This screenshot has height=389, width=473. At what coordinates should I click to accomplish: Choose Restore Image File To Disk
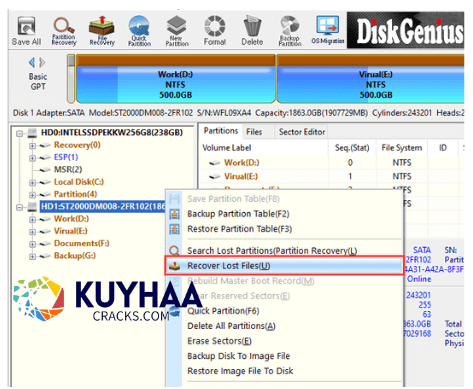[240, 371]
